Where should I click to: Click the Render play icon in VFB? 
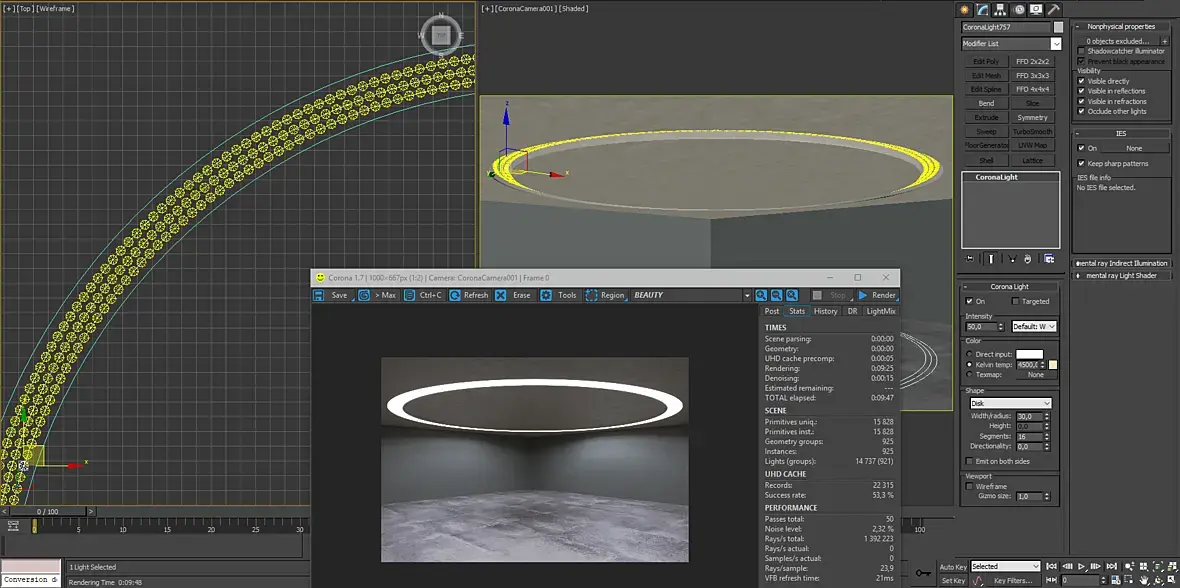(x=863, y=295)
